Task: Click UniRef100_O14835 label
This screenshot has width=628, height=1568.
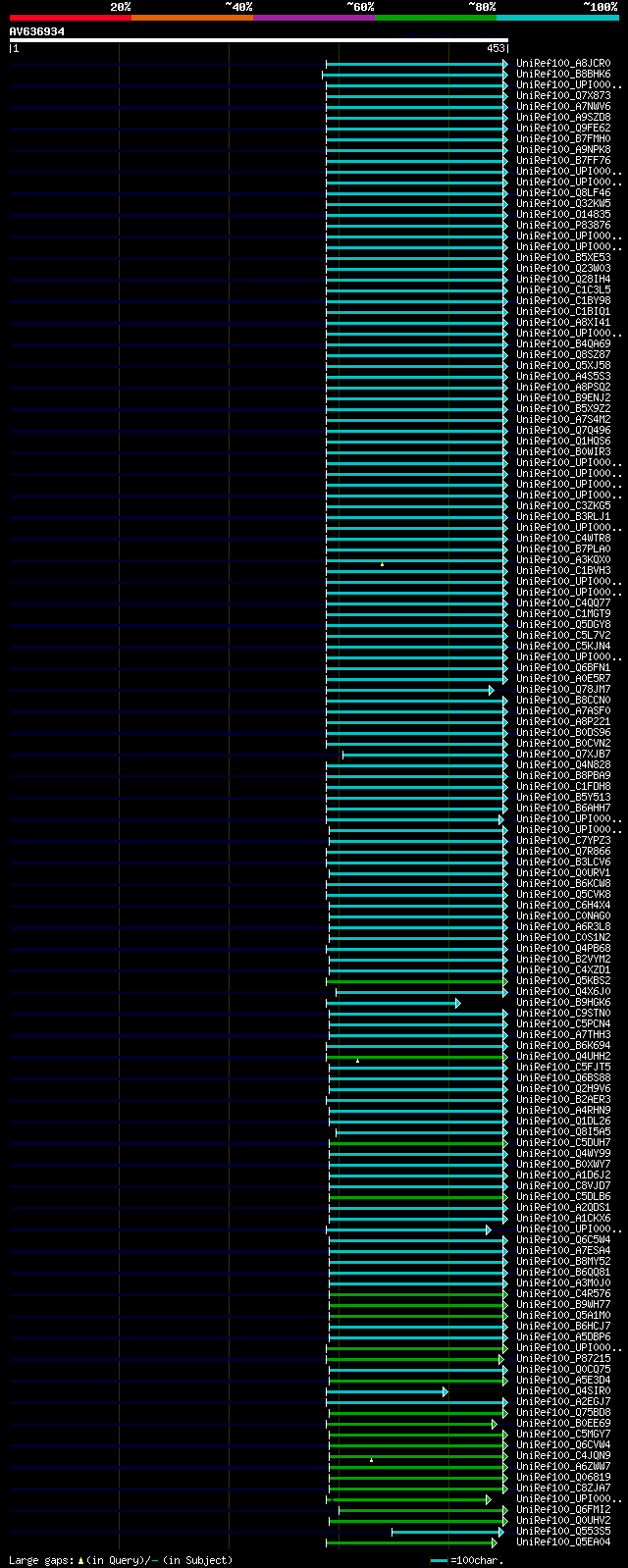Action: click(x=563, y=215)
